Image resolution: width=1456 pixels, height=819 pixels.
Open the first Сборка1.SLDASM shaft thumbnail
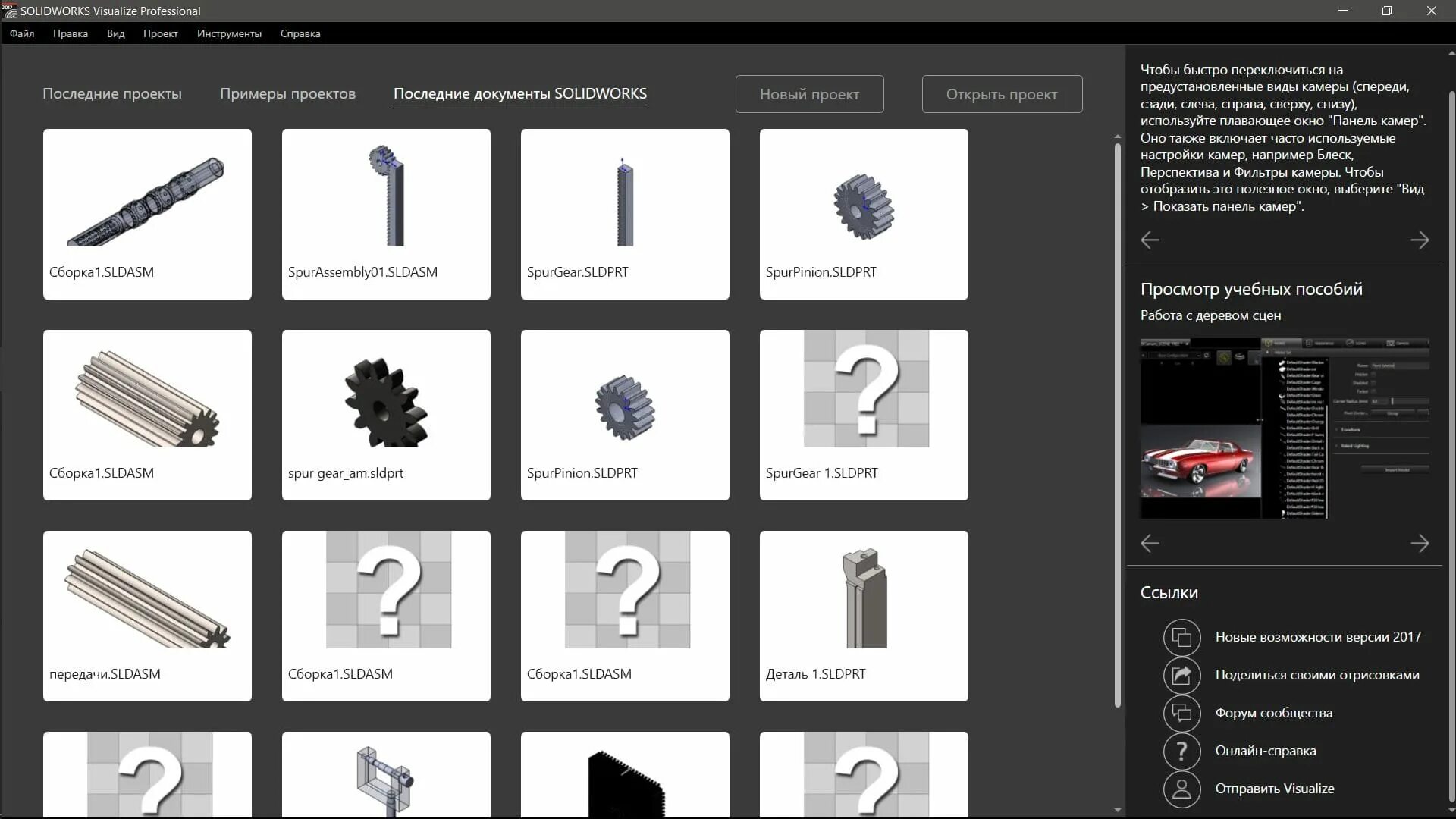click(147, 214)
